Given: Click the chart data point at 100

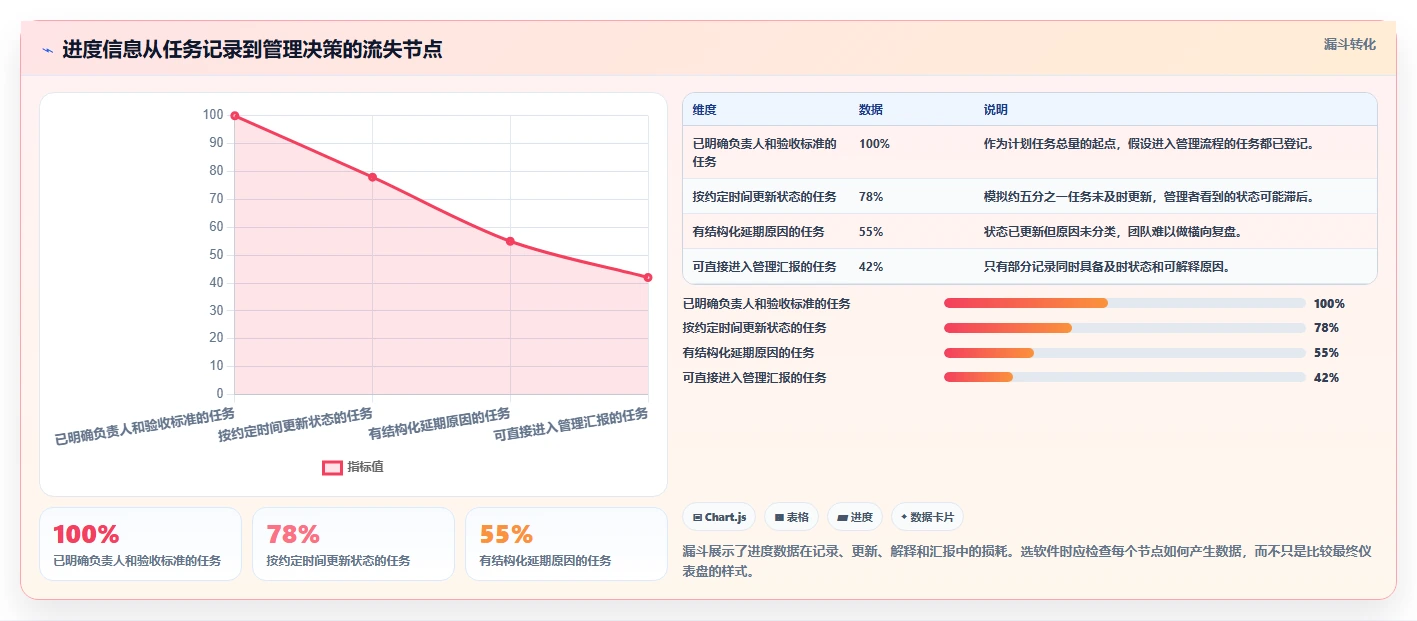Looking at the screenshot, I should 234,116.
